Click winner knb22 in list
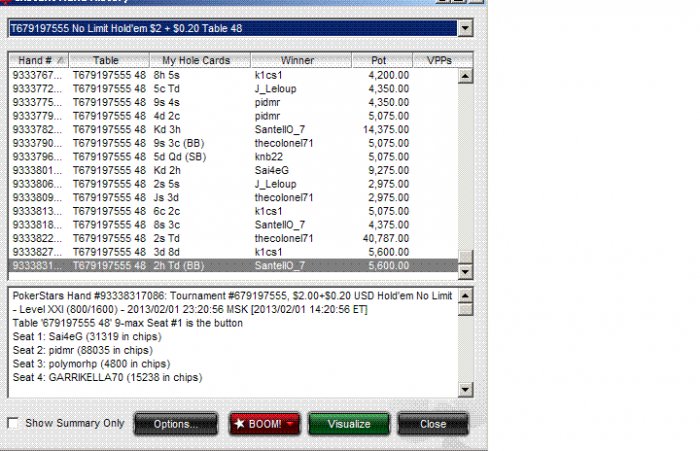This screenshot has height=451, width=700. point(268,157)
